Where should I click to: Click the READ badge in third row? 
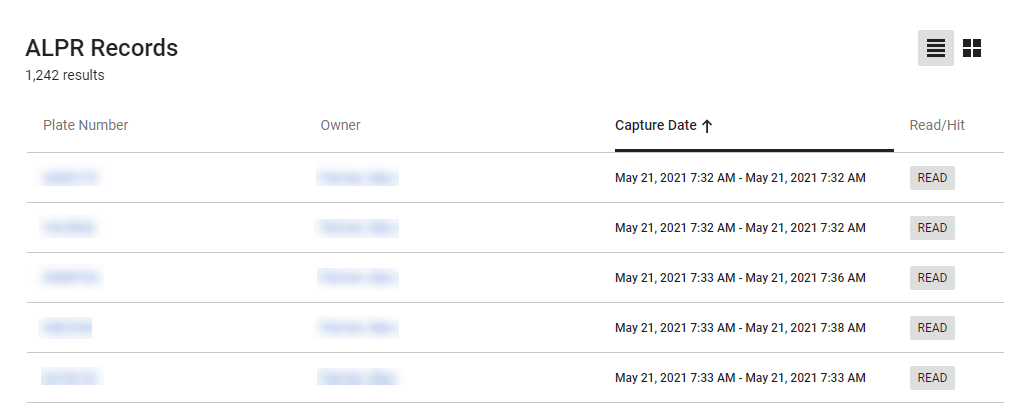click(x=932, y=278)
